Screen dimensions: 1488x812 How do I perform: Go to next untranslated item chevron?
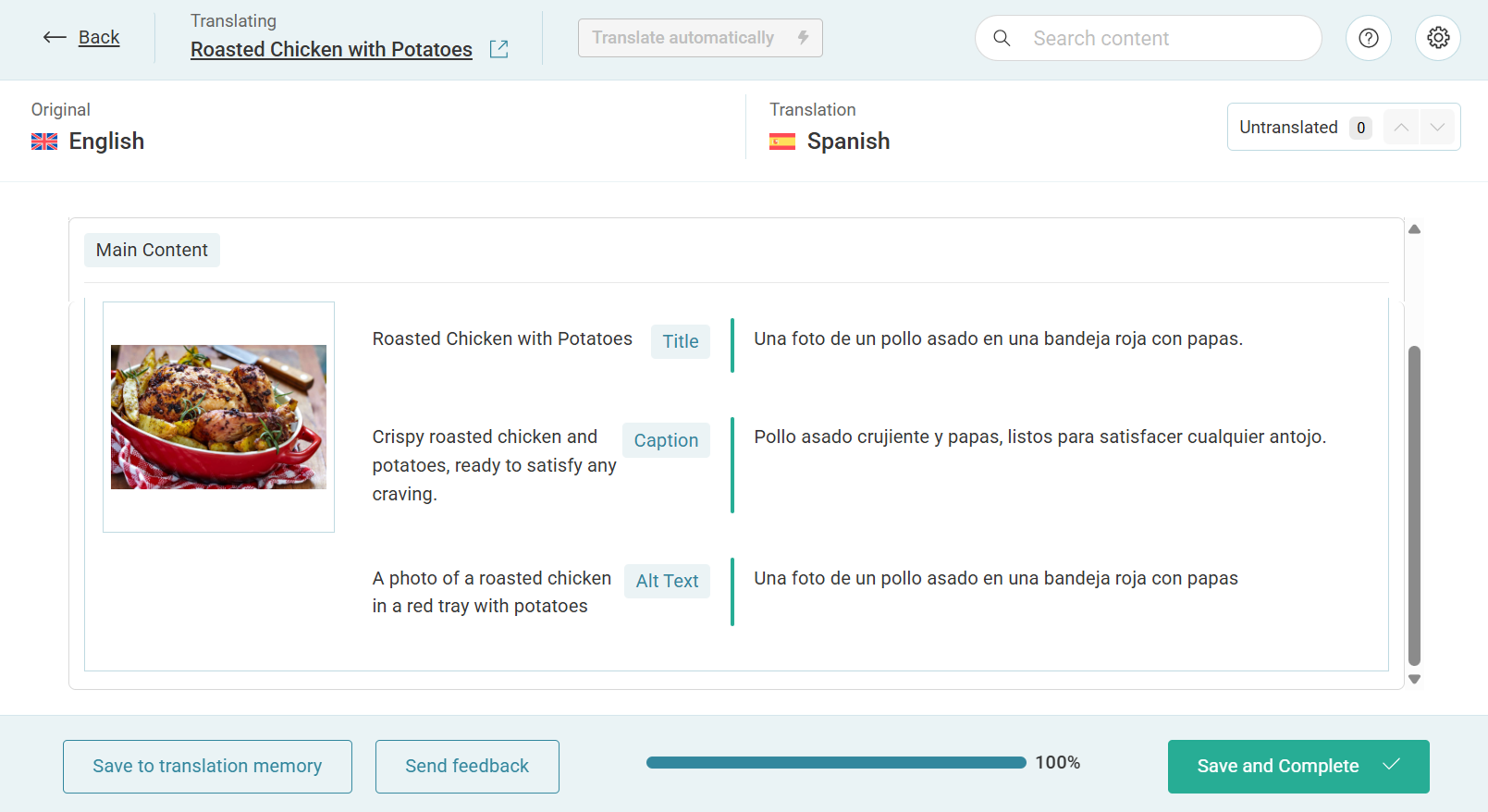1437,128
